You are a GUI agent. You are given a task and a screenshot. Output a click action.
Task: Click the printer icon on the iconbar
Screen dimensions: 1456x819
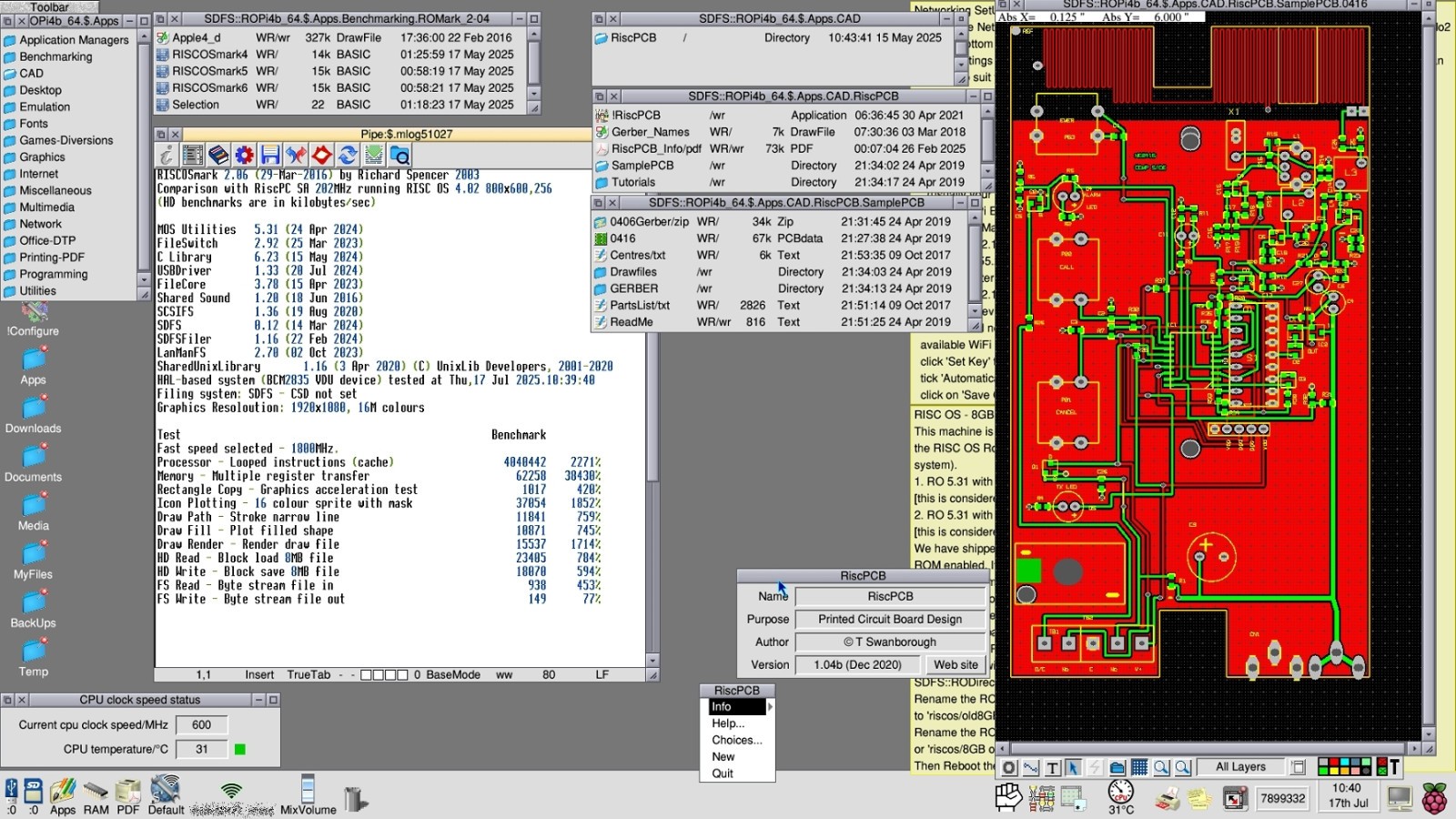[1168, 799]
